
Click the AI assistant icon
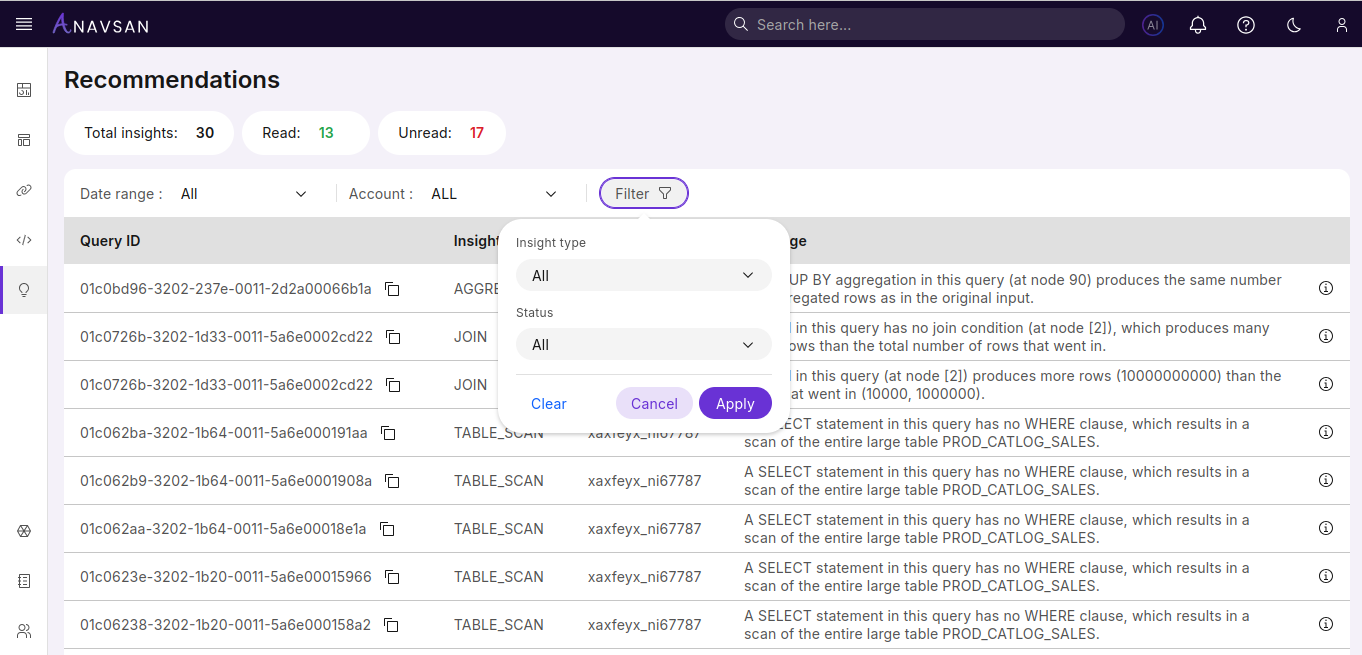[x=1153, y=25]
